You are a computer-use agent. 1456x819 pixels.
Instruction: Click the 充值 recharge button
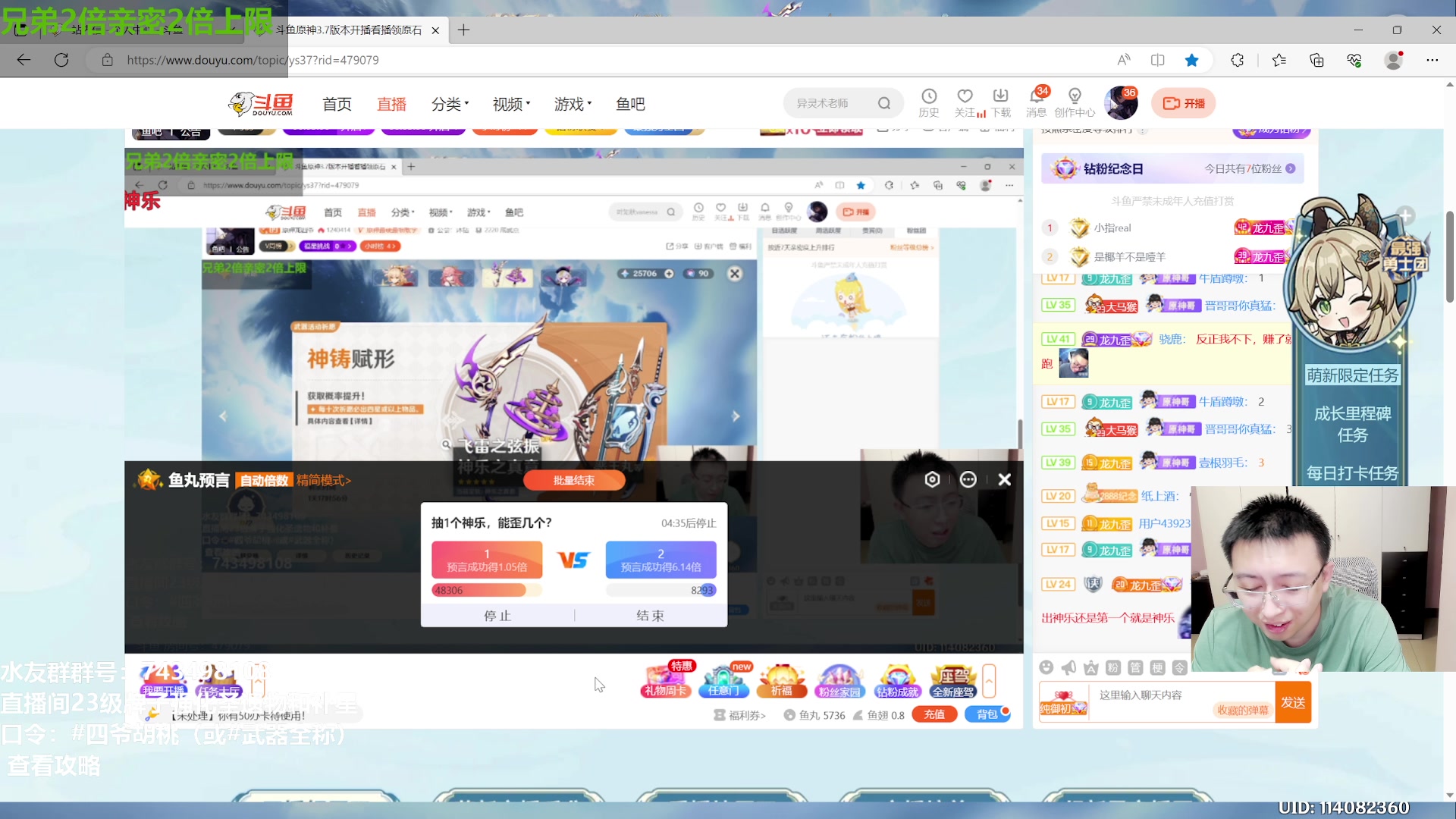coord(934,714)
